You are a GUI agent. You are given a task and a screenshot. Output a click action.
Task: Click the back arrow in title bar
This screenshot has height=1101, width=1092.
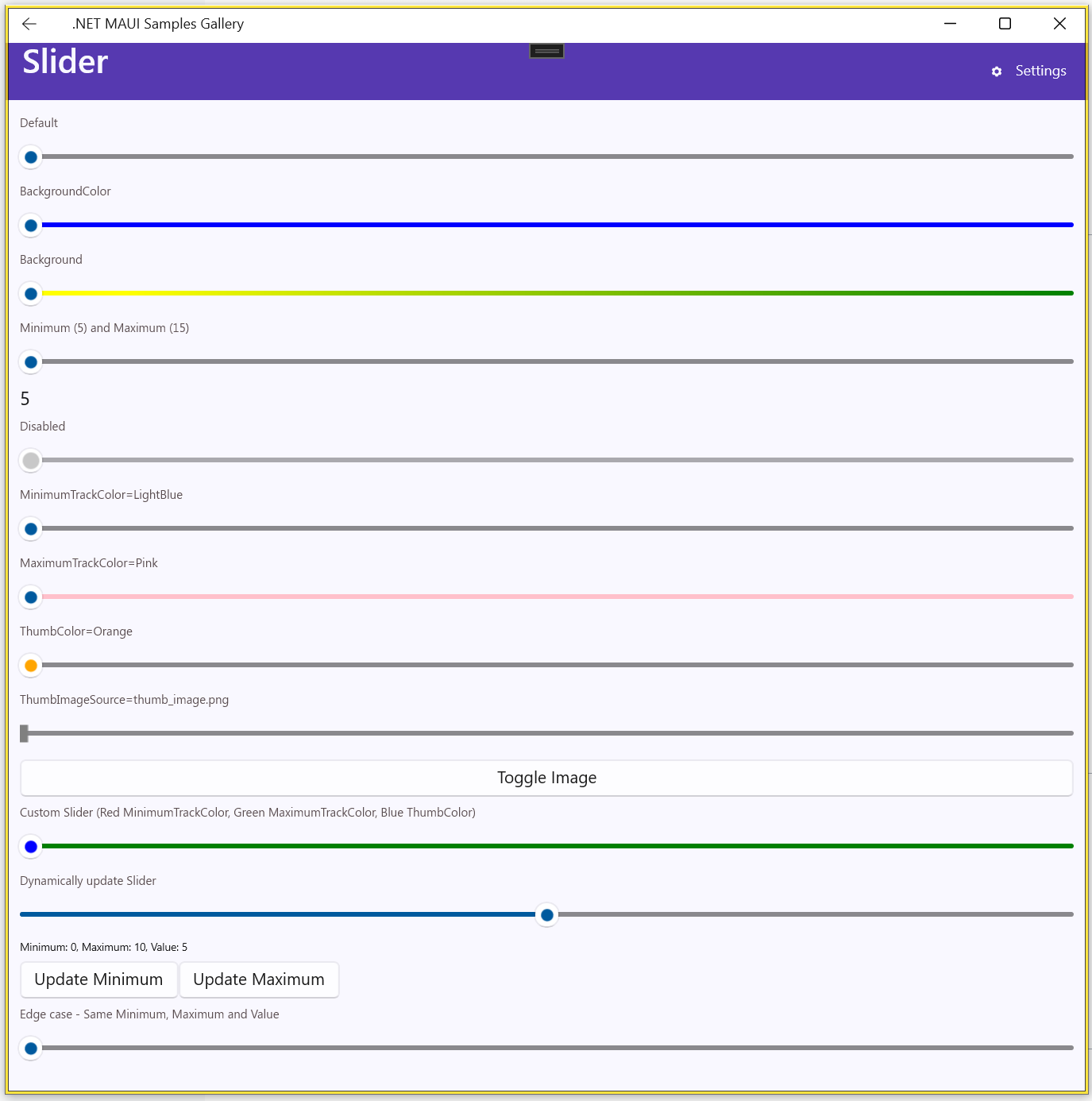(x=29, y=24)
